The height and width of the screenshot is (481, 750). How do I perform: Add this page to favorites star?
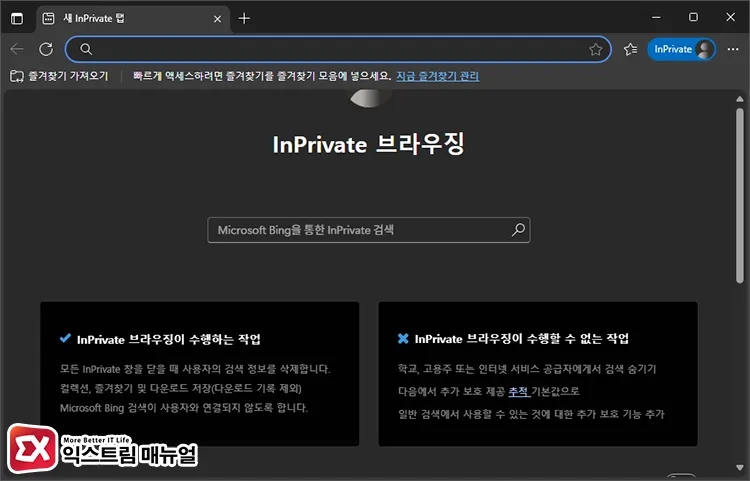pyautogui.click(x=596, y=49)
